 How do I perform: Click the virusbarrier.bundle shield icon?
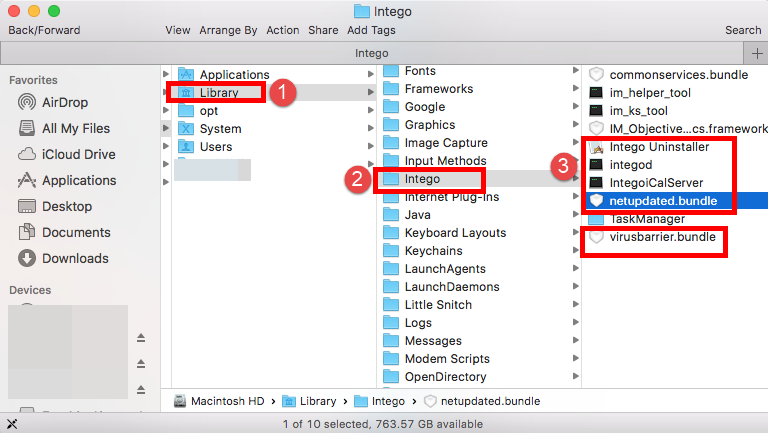tap(596, 237)
